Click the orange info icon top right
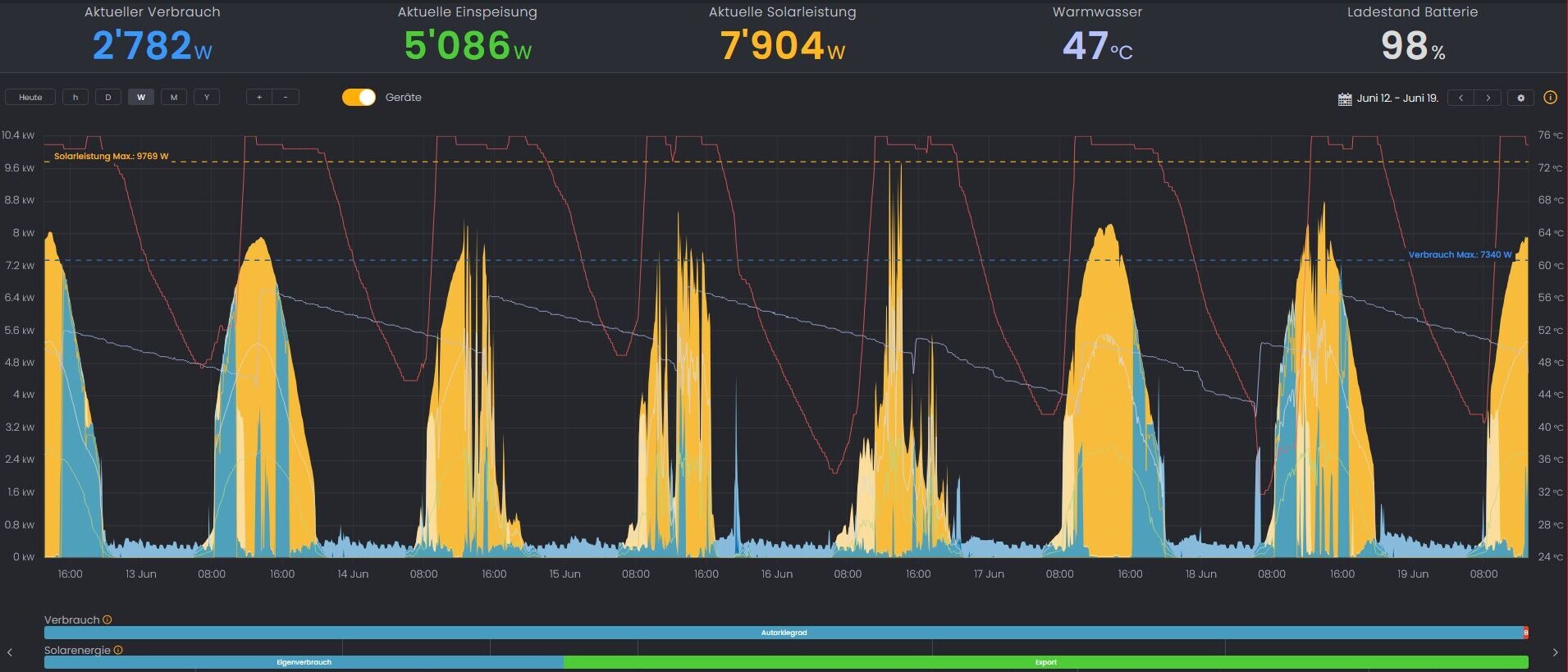 coord(1550,97)
